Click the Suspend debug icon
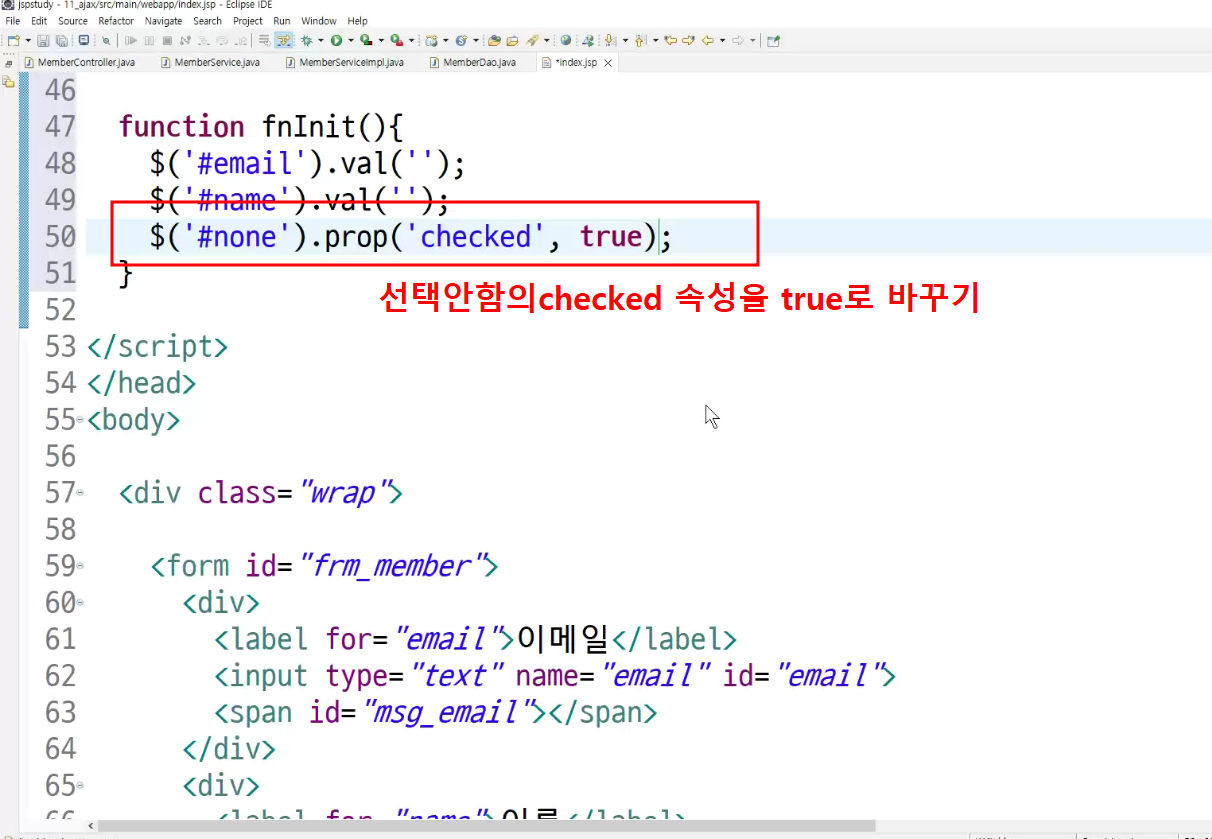The height and width of the screenshot is (839, 1212). (x=149, y=40)
